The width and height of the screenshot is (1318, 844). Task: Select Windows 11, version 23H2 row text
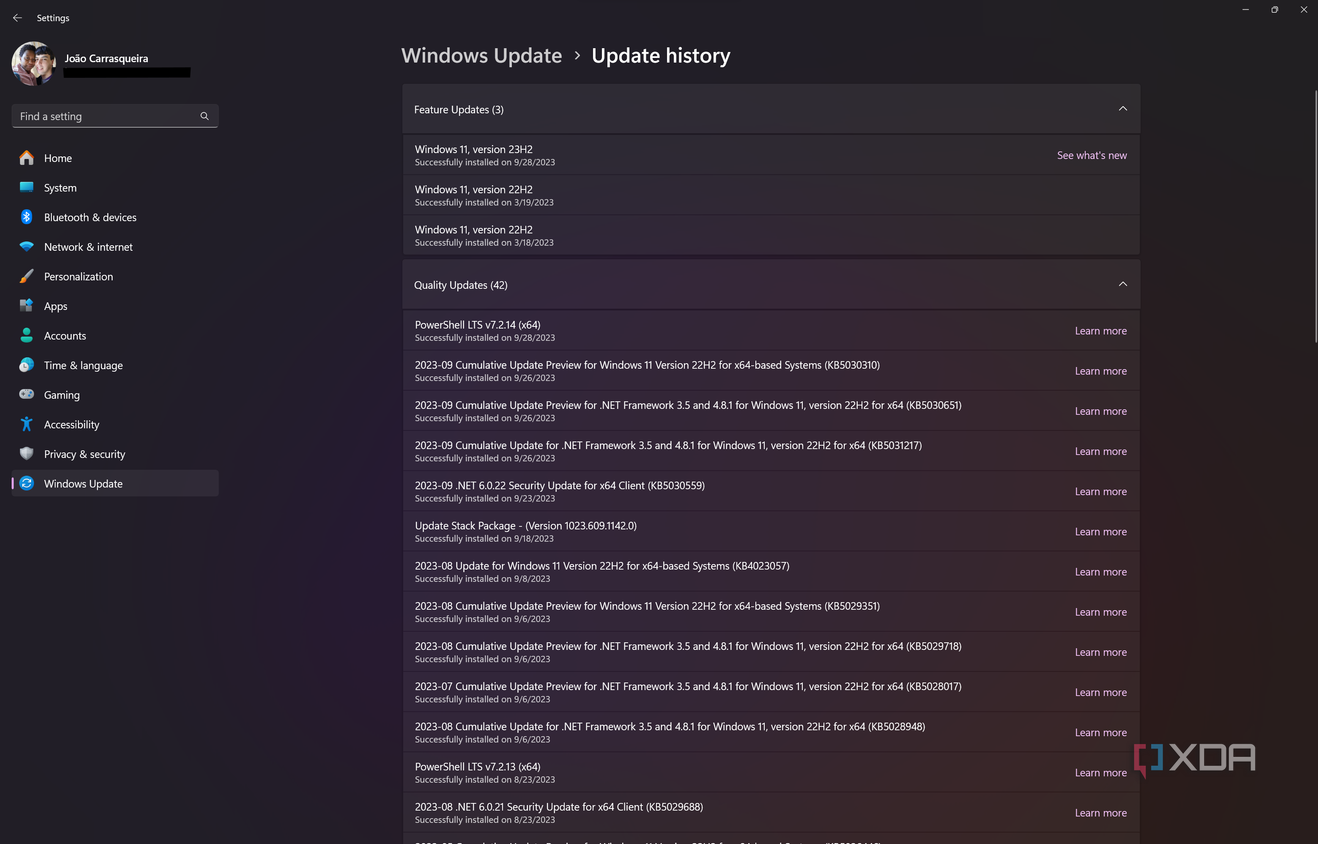473,149
